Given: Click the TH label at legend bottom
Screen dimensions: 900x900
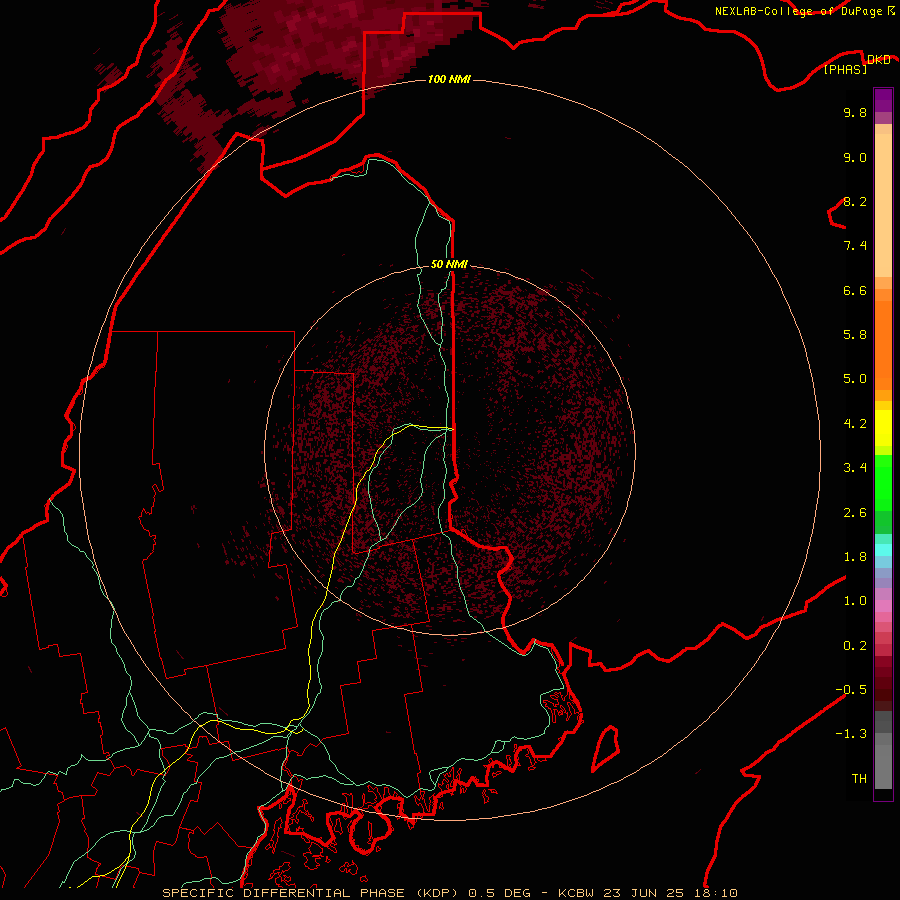Looking at the screenshot, I should 859,779.
